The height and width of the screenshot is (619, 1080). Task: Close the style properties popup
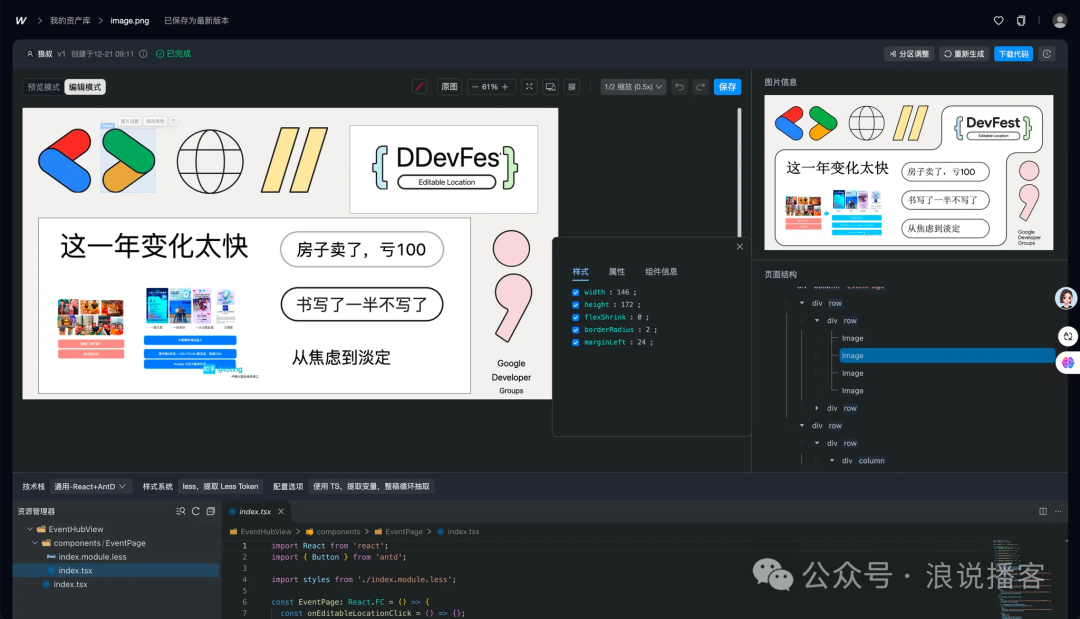click(740, 246)
